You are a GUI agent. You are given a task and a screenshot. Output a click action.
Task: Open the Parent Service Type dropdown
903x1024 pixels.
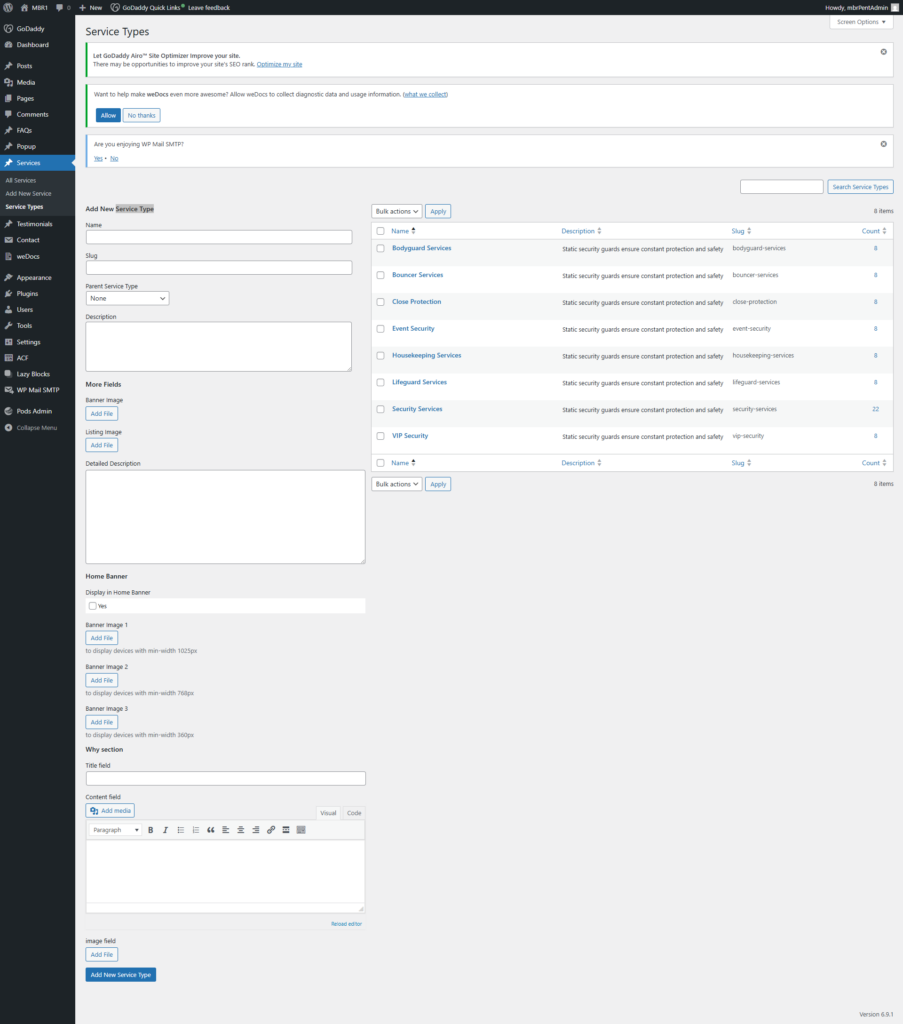[127, 298]
